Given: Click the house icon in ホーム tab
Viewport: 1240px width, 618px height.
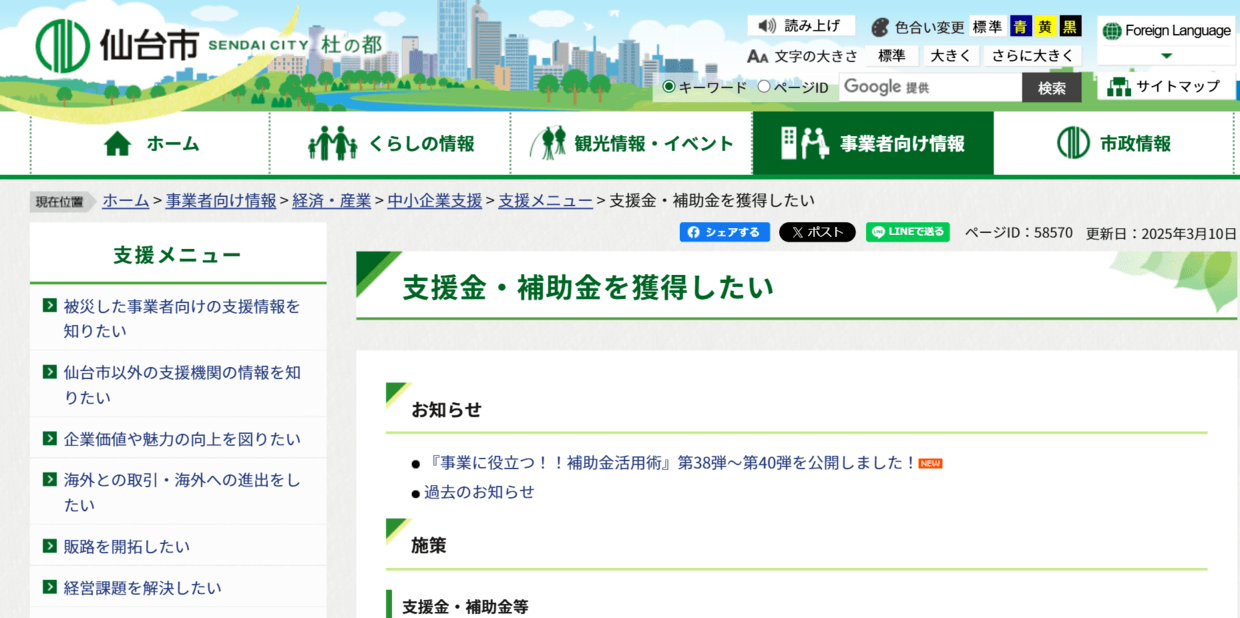Looking at the screenshot, I should [117, 144].
